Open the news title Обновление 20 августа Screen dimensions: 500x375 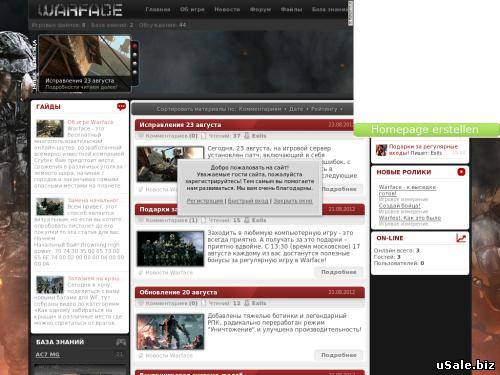tap(178, 292)
